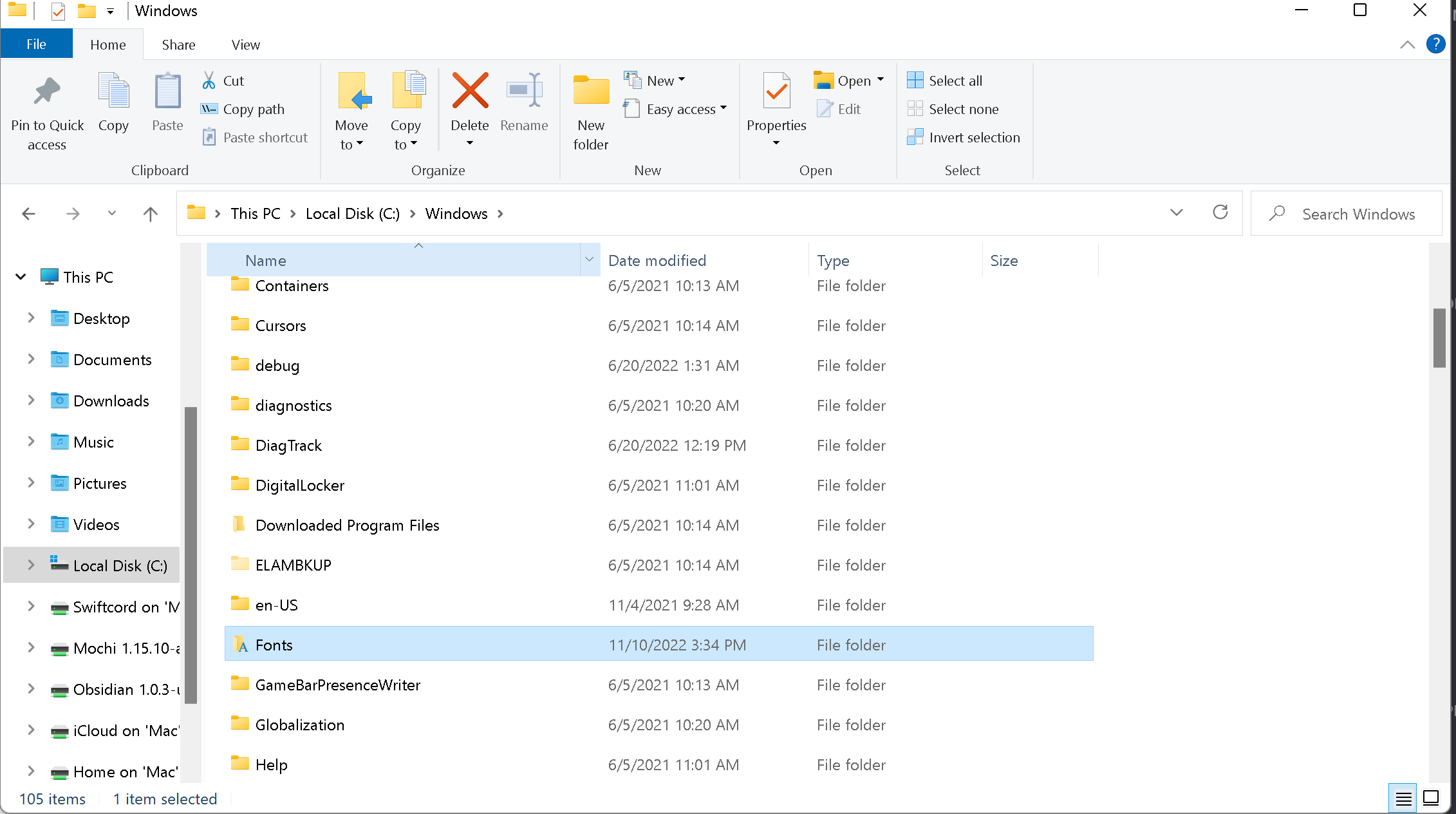Click Pin to Quick access icon
1456x814 pixels.
pos(47,91)
